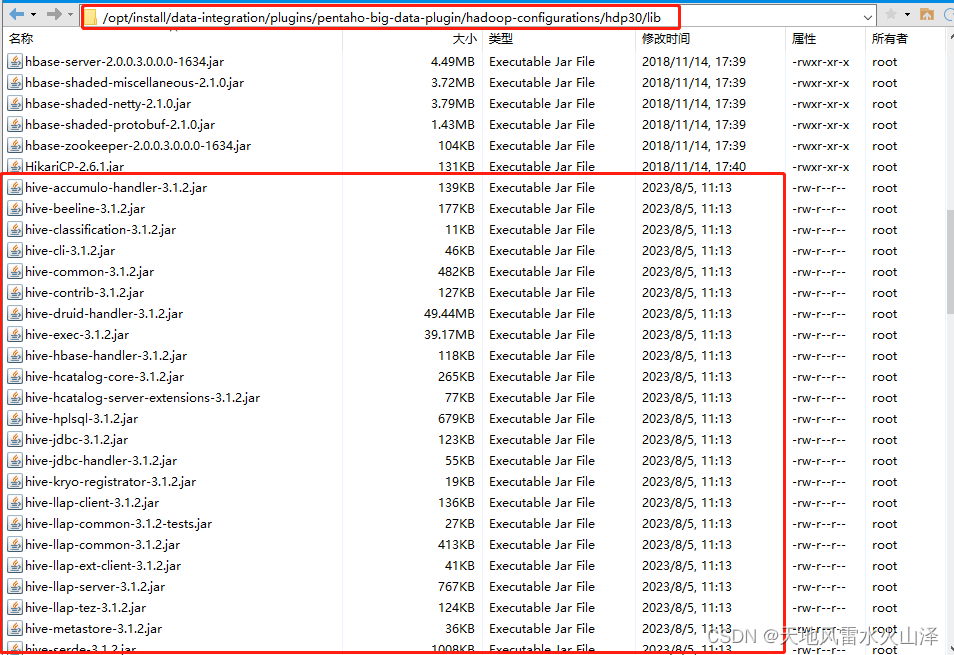954x655 pixels.
Task: Open the parent directory via the folder-up icon
Action: tap(928, 15)
